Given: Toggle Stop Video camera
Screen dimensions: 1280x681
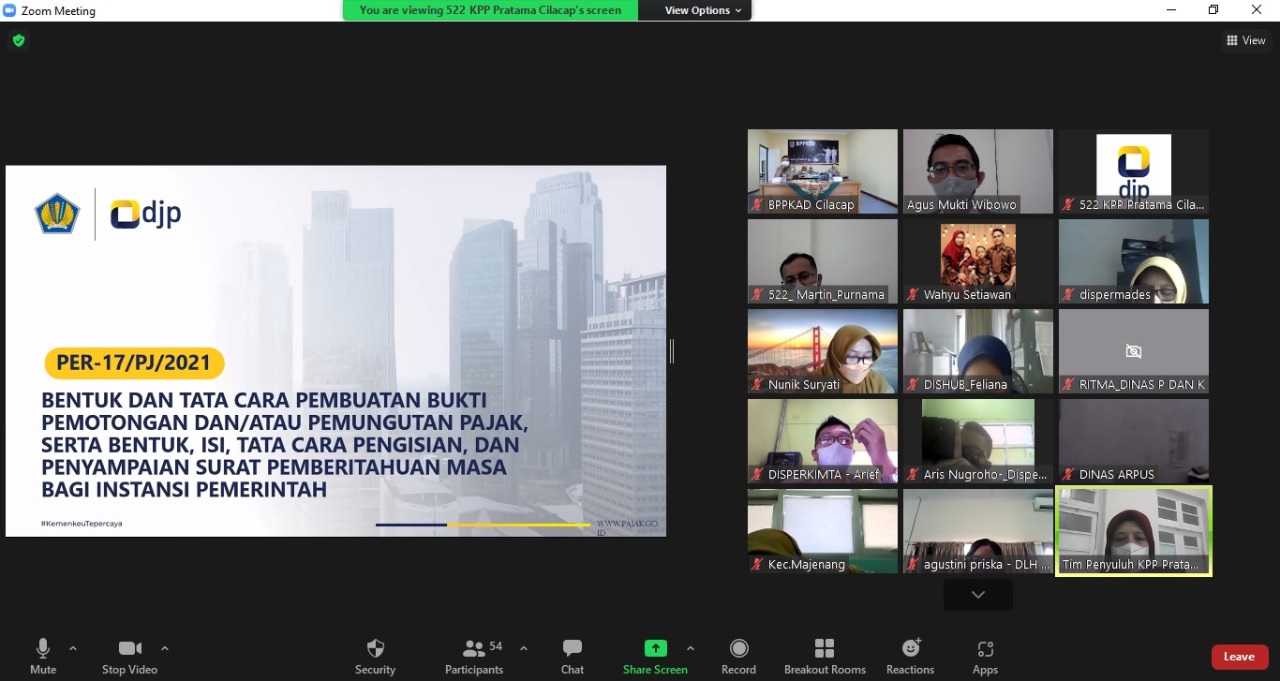Looking at the screenshot, I should coord(129,656).
